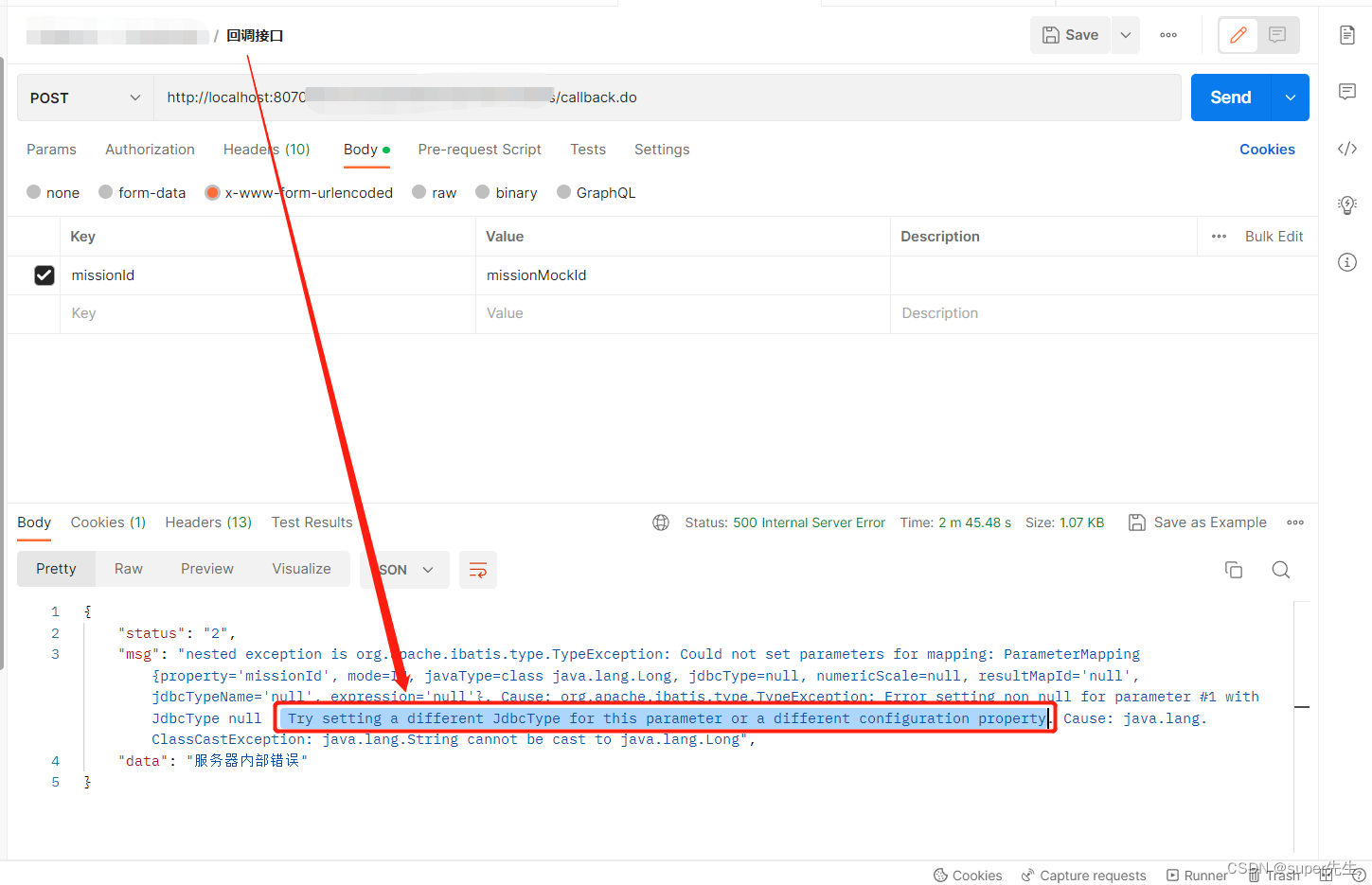Click the 500 Internal Server Error status

point(809,522)
